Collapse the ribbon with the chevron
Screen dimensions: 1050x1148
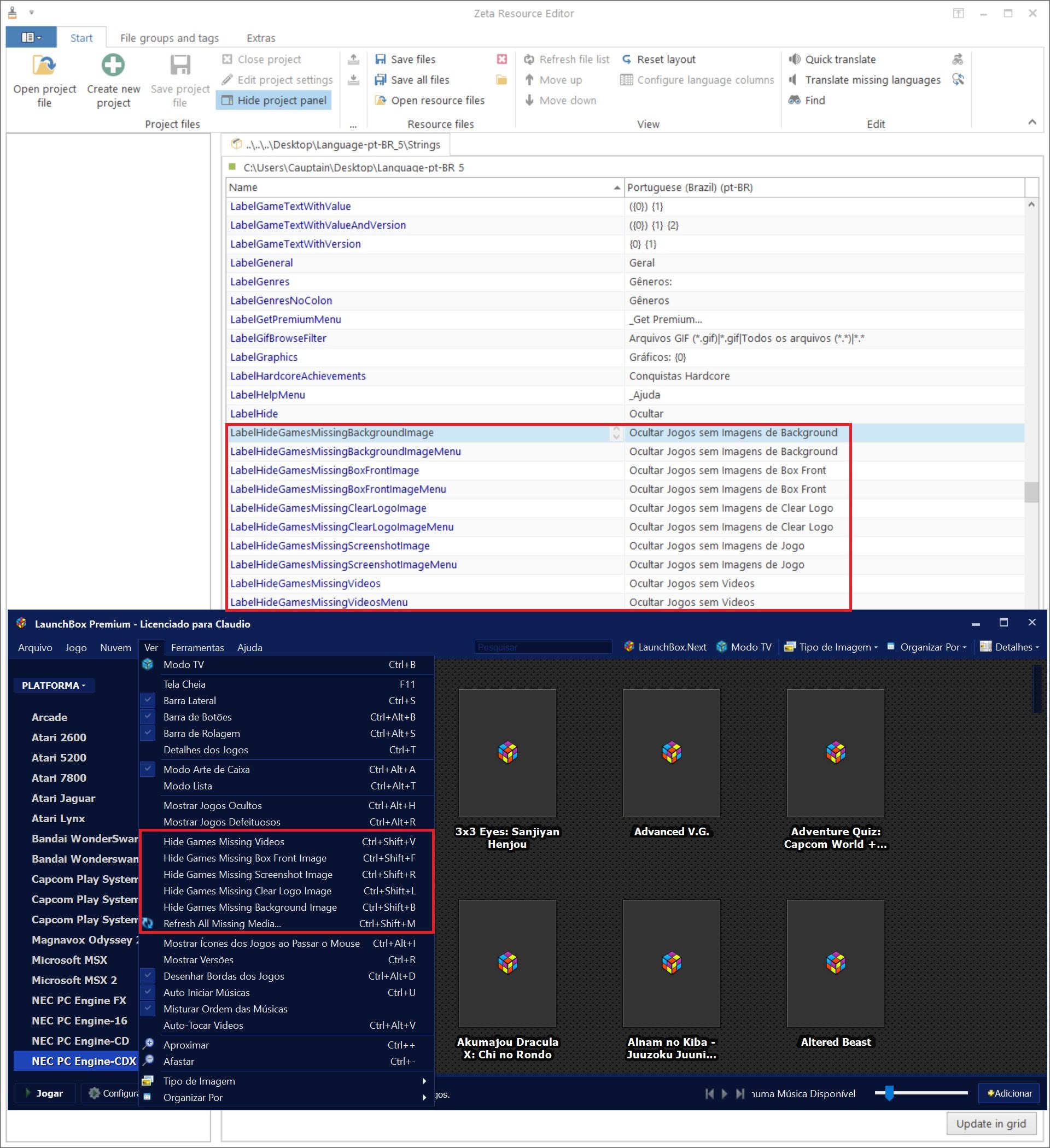[x=1032, y=122]
